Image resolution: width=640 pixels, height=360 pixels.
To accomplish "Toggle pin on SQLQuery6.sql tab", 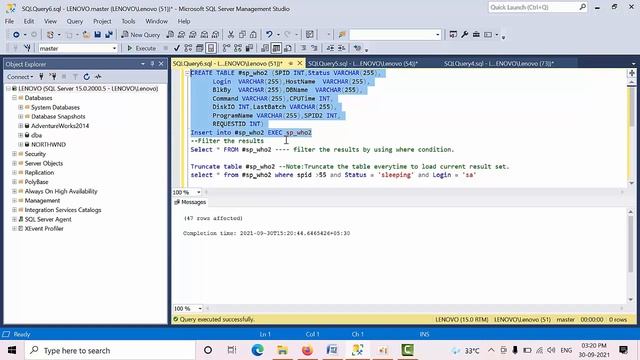I will 291,64.
